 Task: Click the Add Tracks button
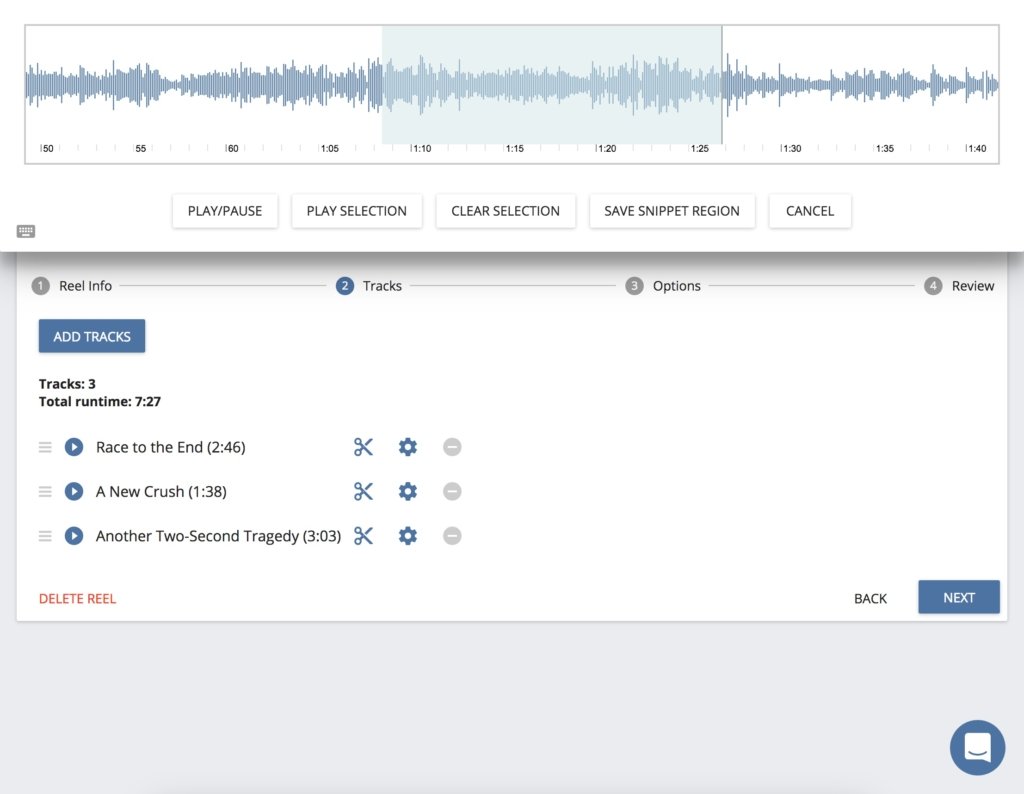tap(92, 337)
